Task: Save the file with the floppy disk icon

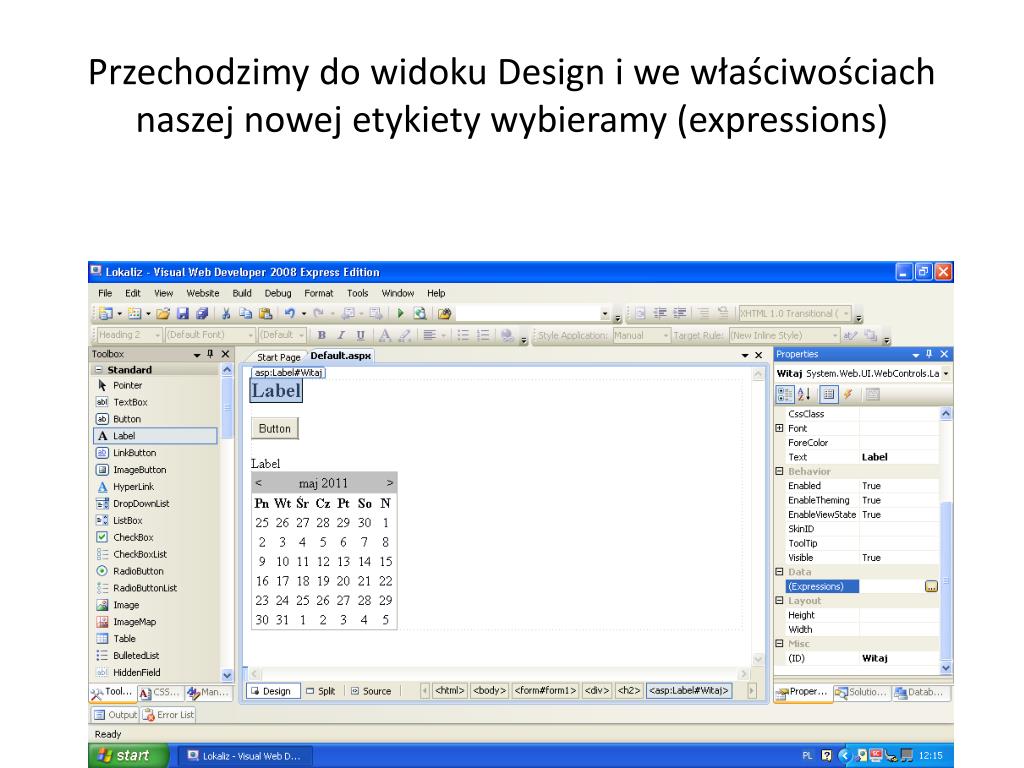Action: 183,314
